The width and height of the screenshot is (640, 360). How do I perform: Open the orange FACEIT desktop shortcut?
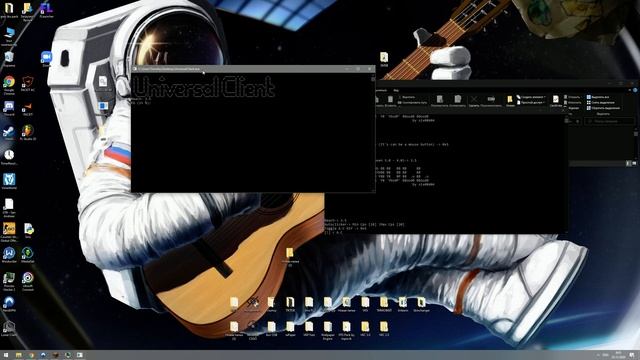click(28, 107)
